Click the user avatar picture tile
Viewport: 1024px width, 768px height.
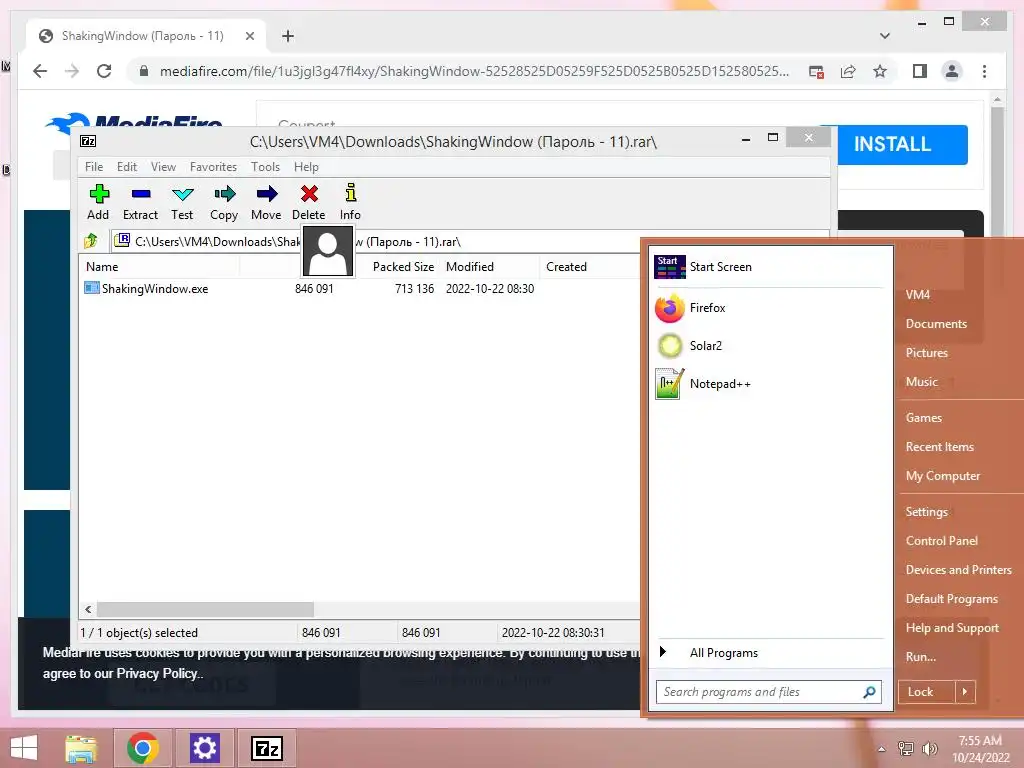click(x=328, y=252)
